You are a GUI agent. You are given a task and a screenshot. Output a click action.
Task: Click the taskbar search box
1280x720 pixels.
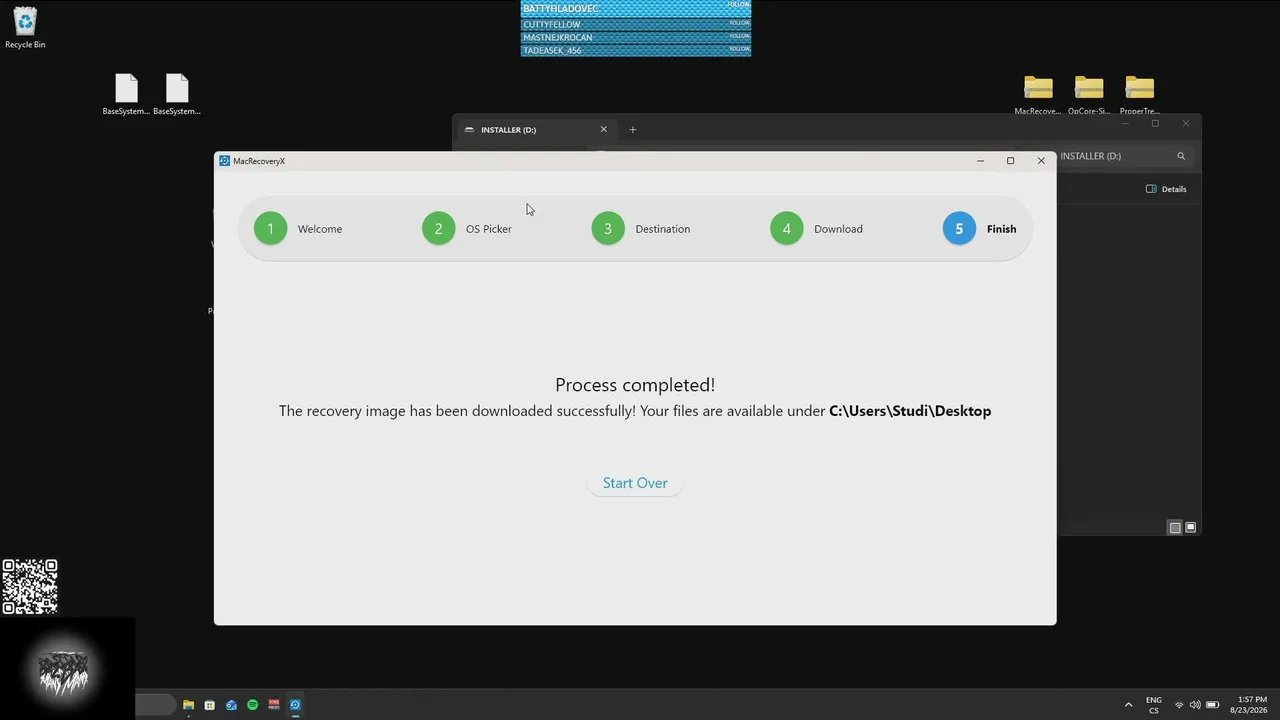click(x=155, y=705)
